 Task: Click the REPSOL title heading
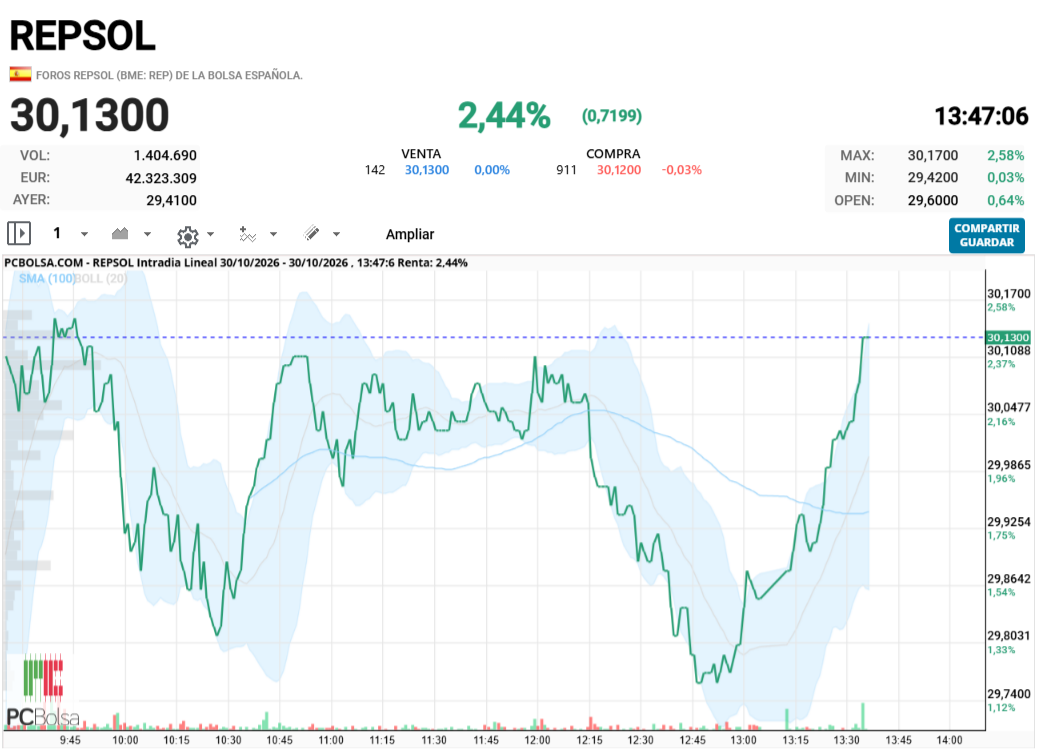tap(83, 36)
